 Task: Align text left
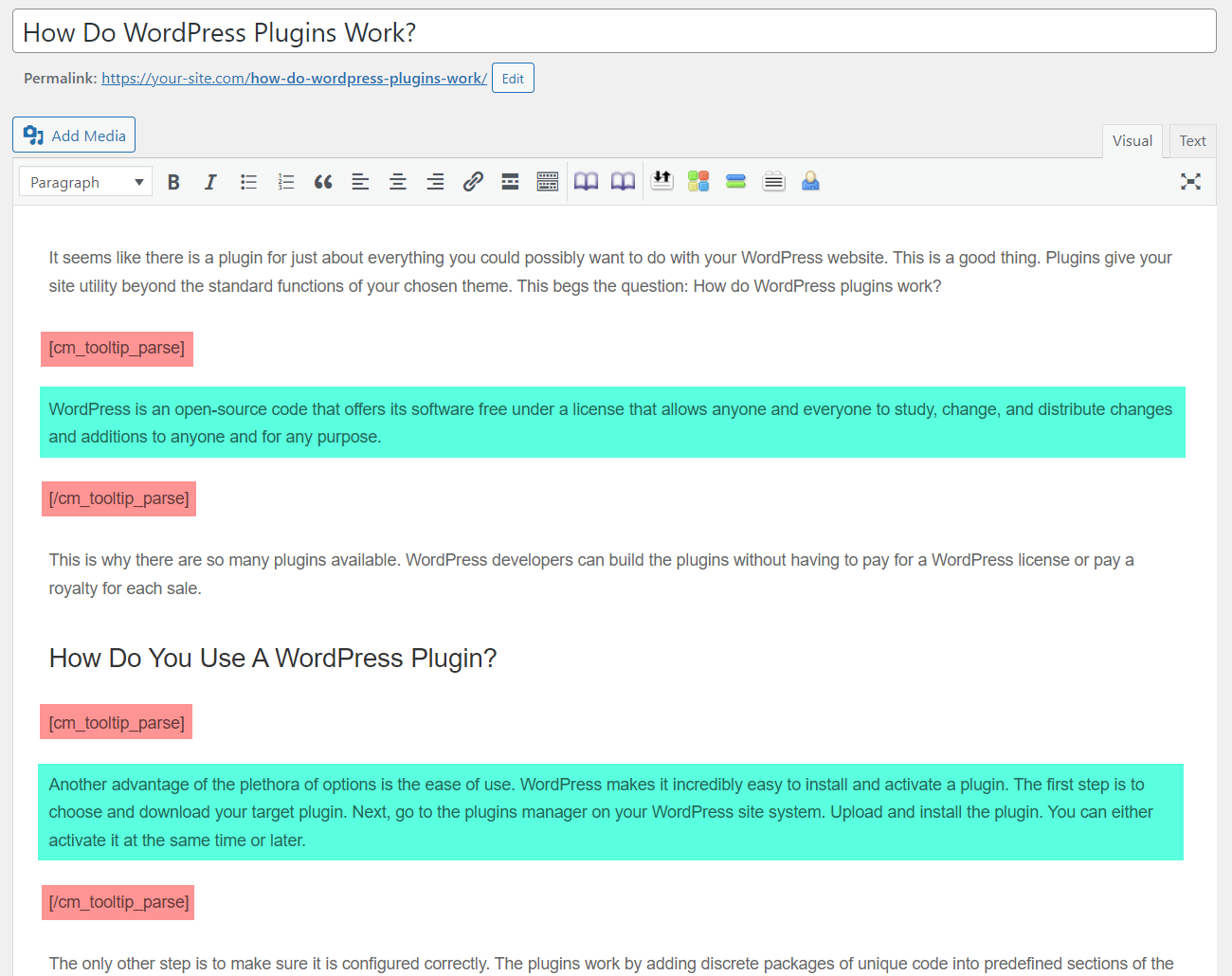point(360,182)
